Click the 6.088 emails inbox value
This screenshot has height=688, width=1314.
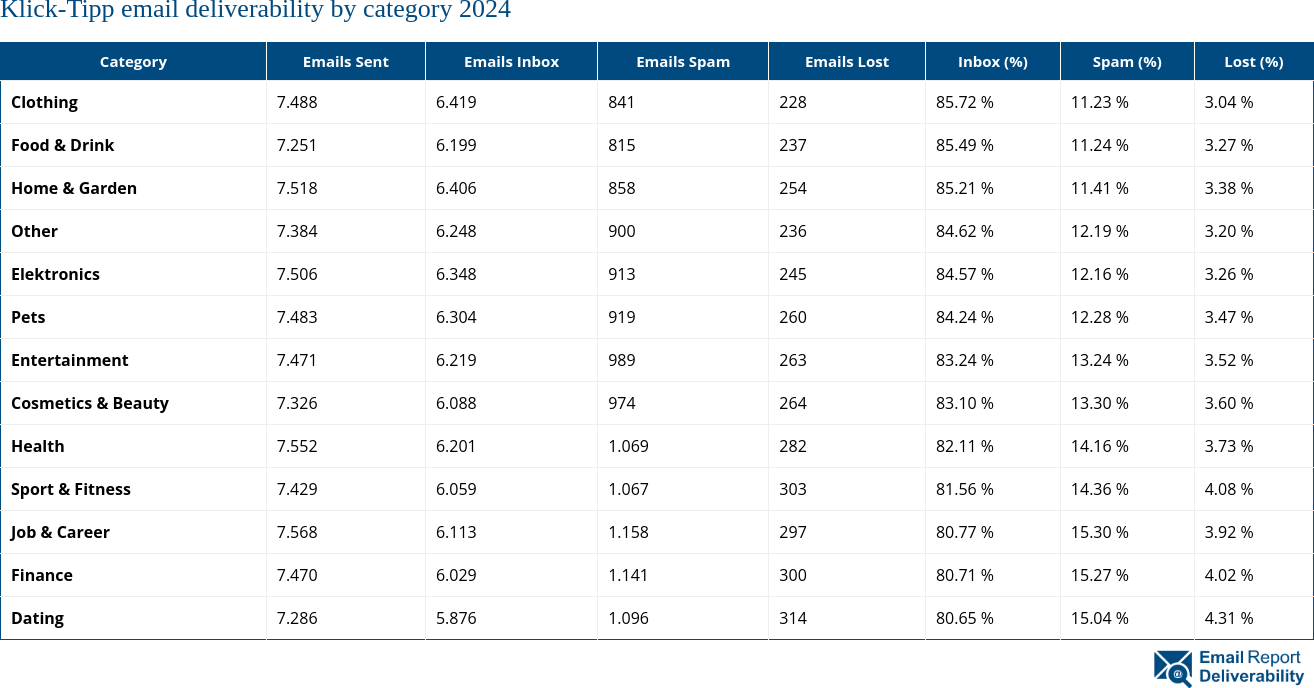pos(456,403)
